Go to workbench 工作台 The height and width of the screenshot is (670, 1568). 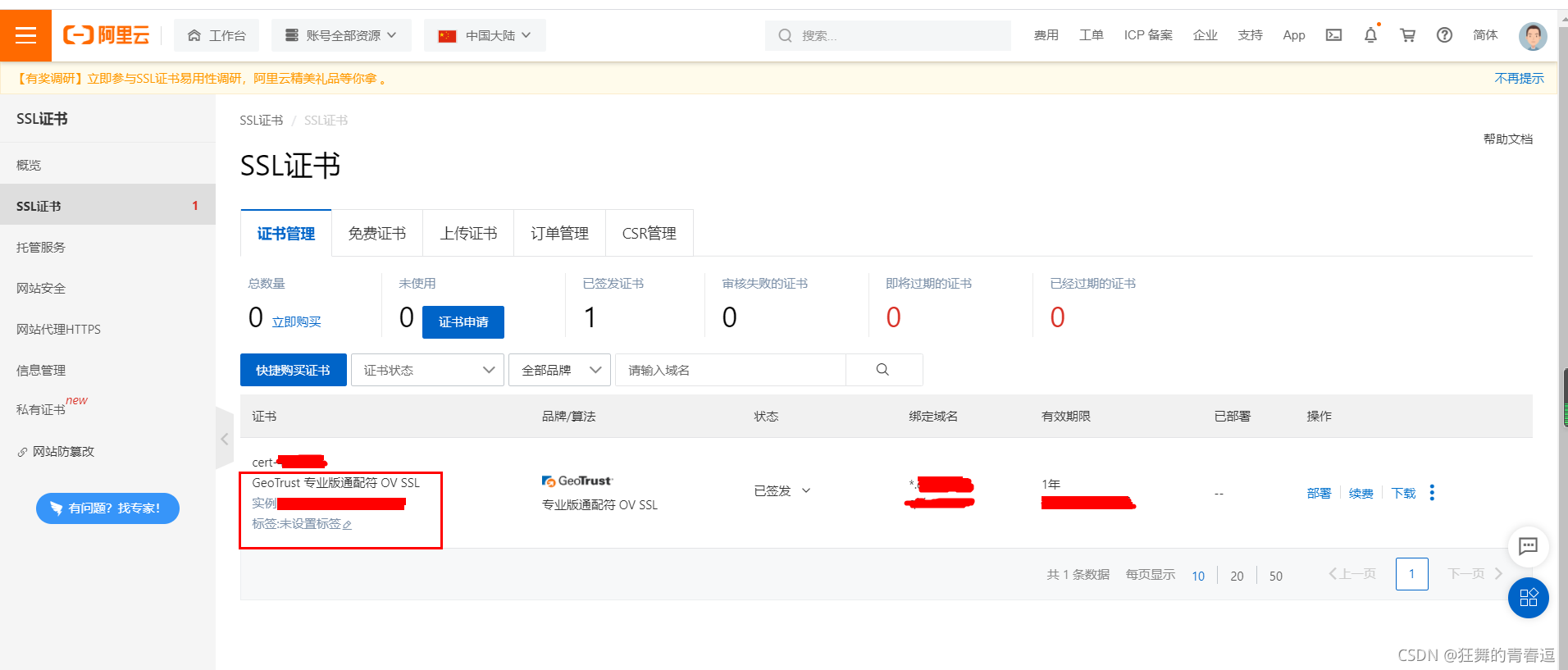[x=217, y=35]
